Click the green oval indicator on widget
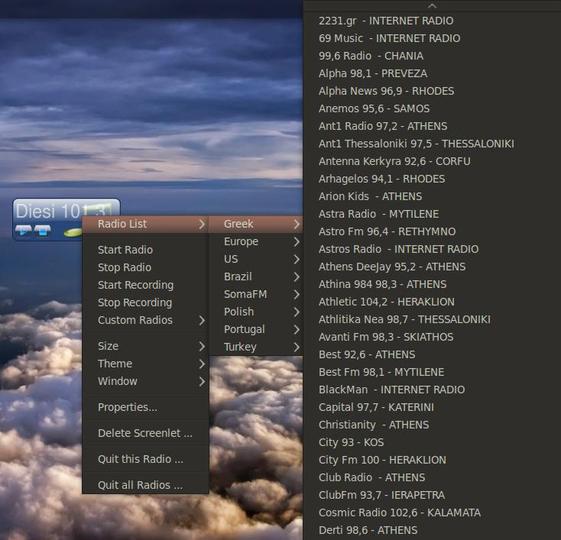The image size is (561, 540). tap(73, 232)
